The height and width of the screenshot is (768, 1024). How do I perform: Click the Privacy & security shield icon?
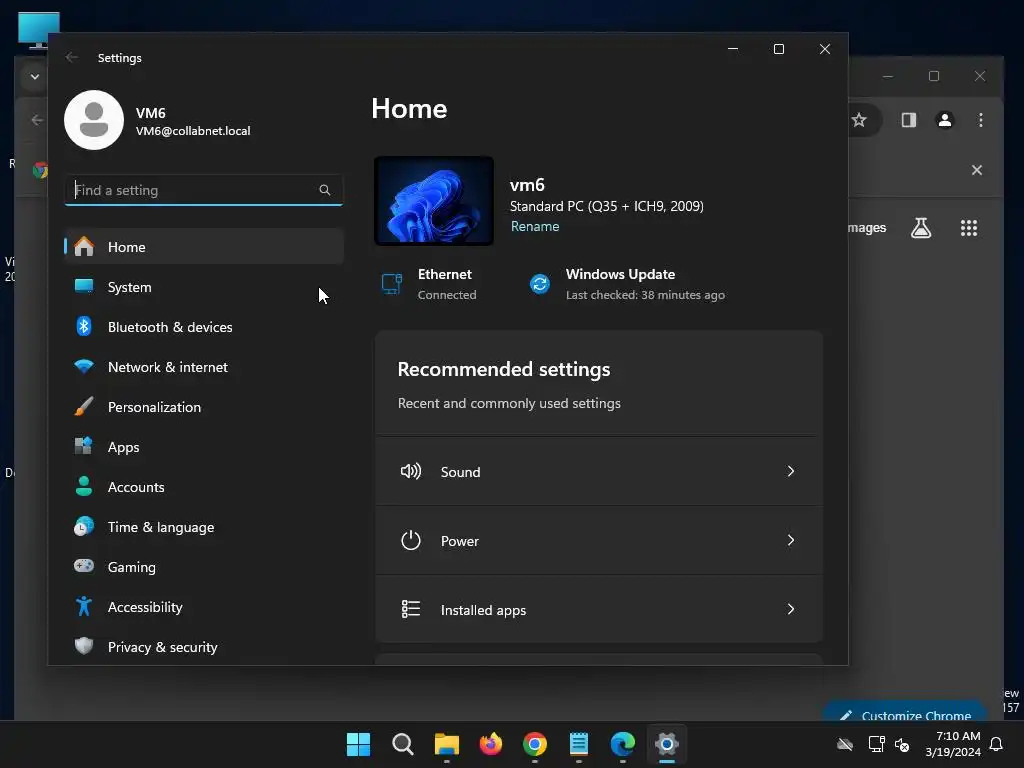pos(84,647)
